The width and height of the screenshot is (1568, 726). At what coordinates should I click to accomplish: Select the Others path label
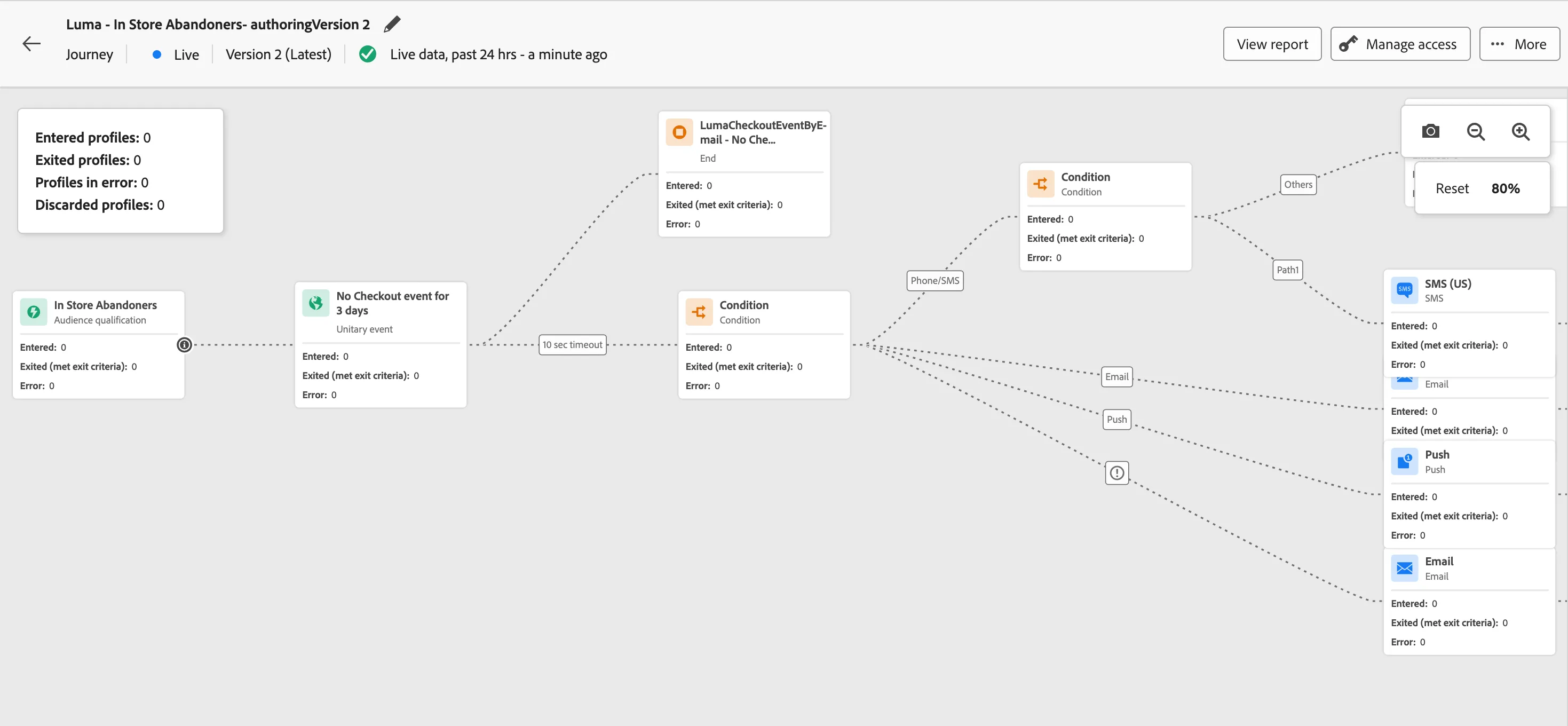click(1298, 185)
